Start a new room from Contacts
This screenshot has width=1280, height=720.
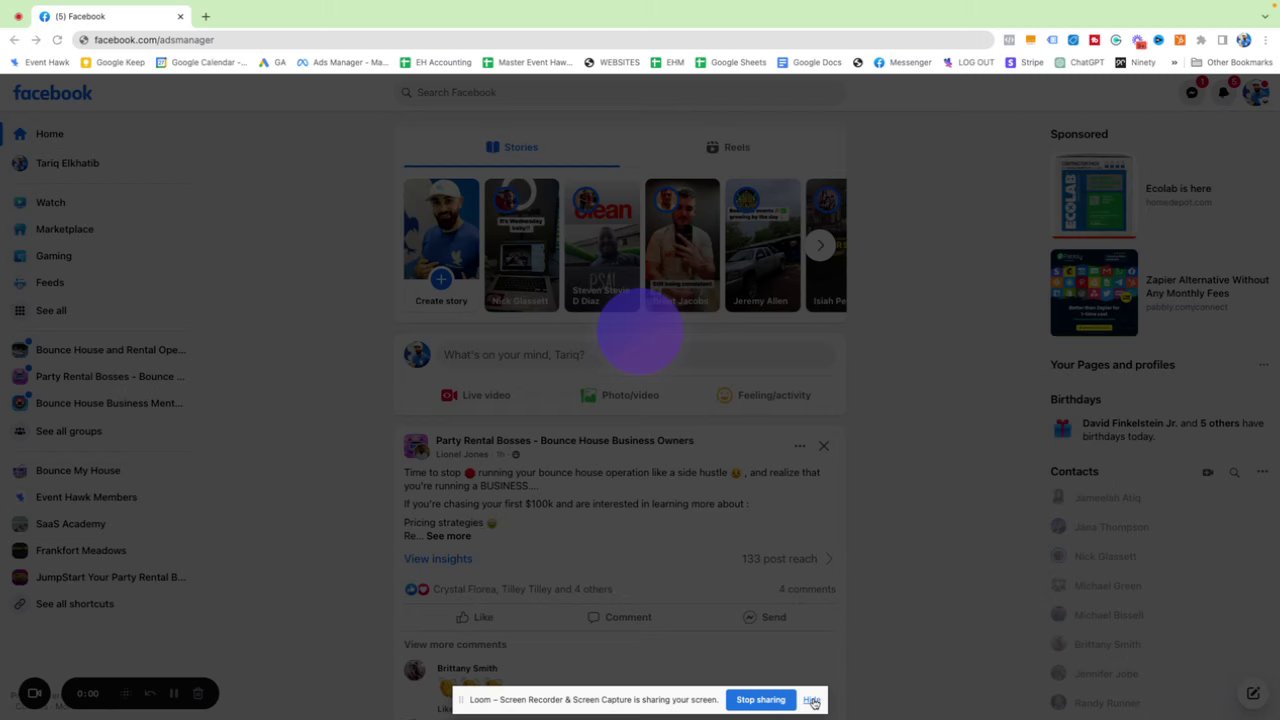point(1207,472)
